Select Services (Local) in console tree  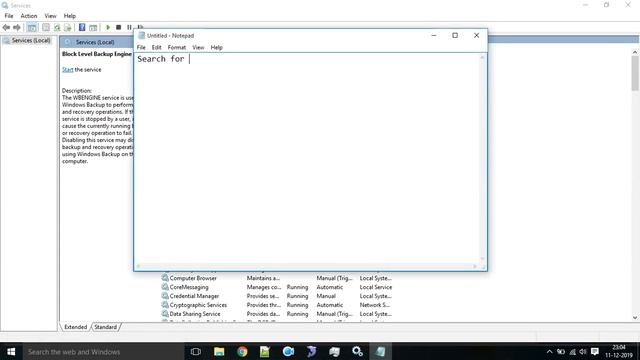[x=31, y=40]
